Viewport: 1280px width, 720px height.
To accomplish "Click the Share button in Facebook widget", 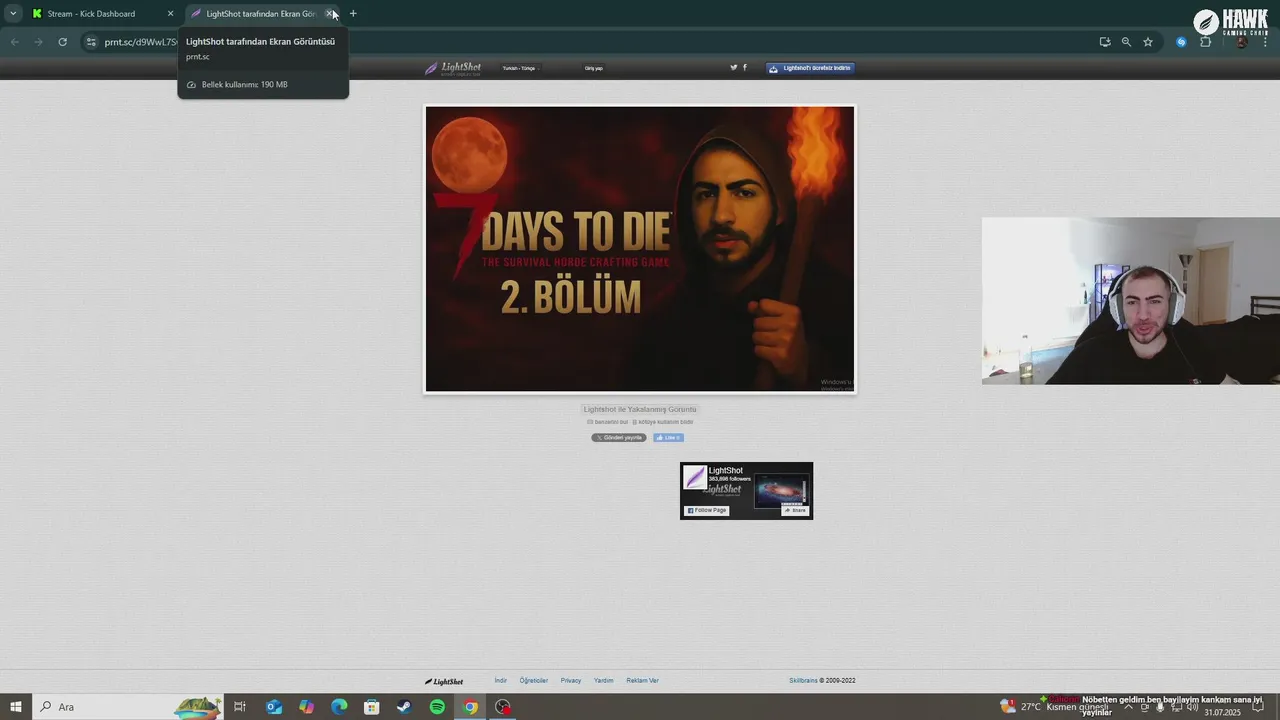I will click(x=795, y=510).
